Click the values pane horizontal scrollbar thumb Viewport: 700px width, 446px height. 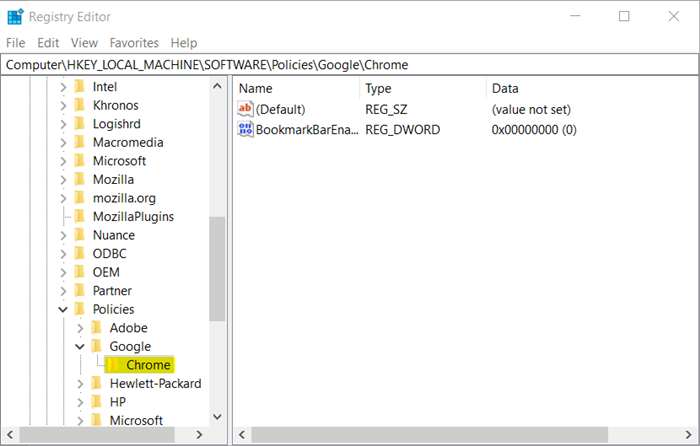pos(429,435)
